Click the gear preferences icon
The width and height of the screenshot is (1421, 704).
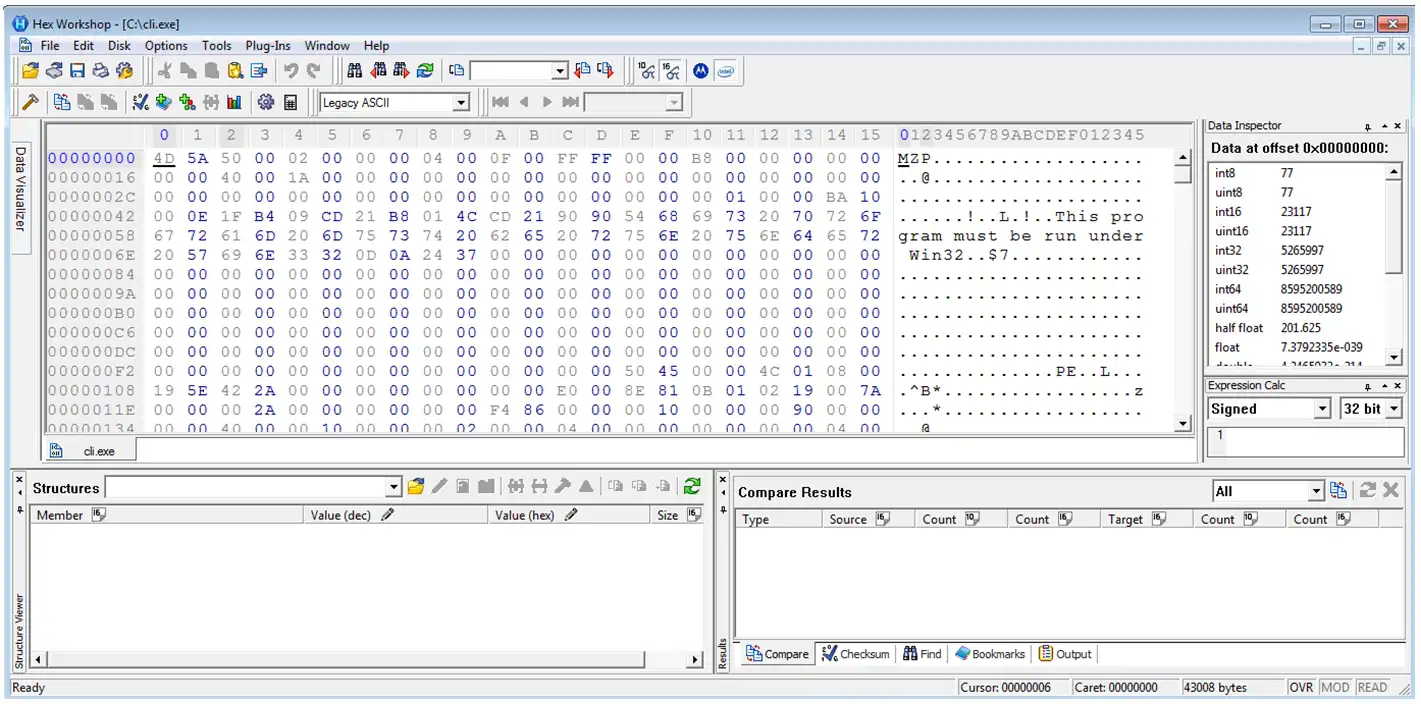(x=266, y=102)
